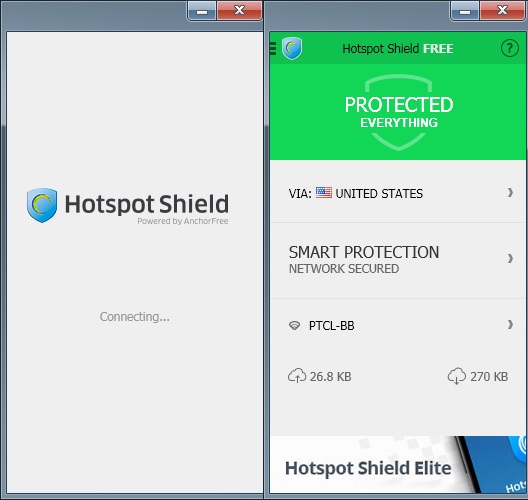
Task: Close the Hotspot Shield FREE window
Action: click(x=502, y=10)
